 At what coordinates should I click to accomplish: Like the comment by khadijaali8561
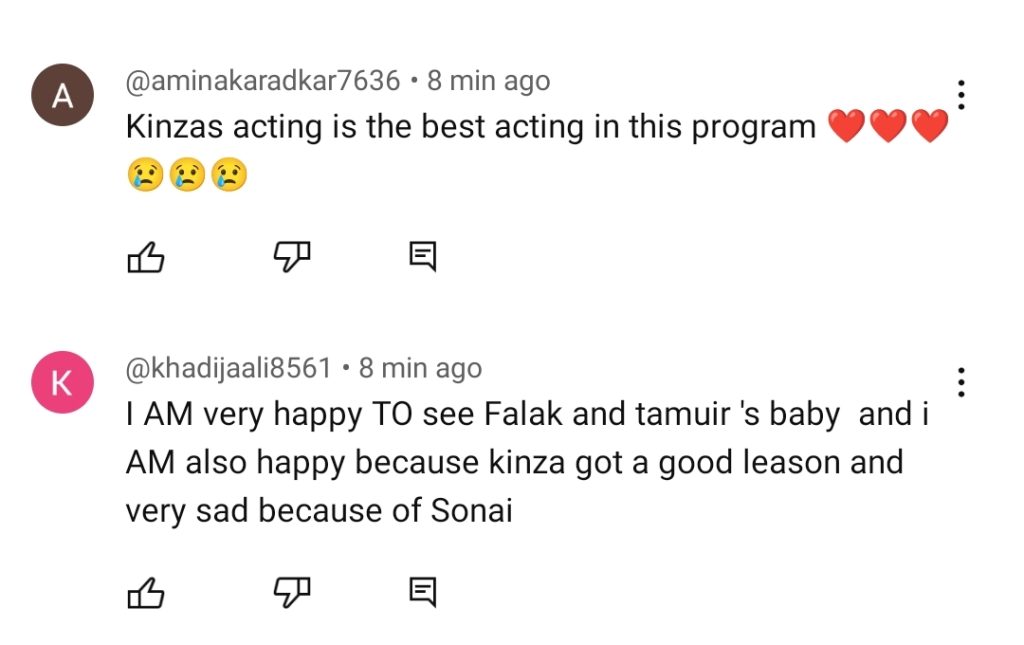coord(146,593)
